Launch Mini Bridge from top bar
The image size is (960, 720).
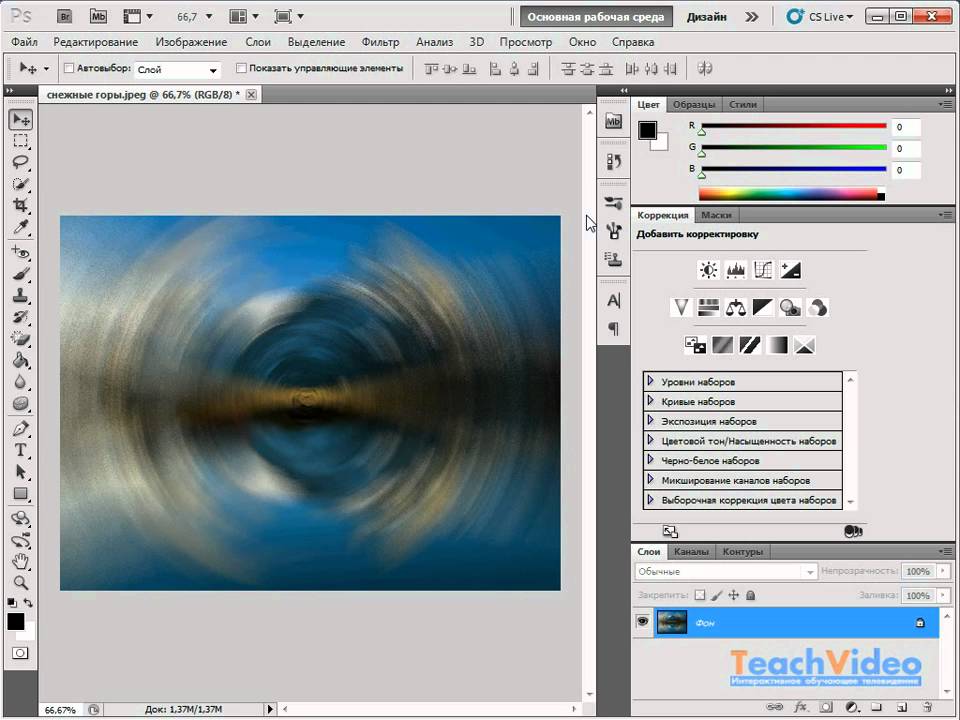(x=98, y=17)
